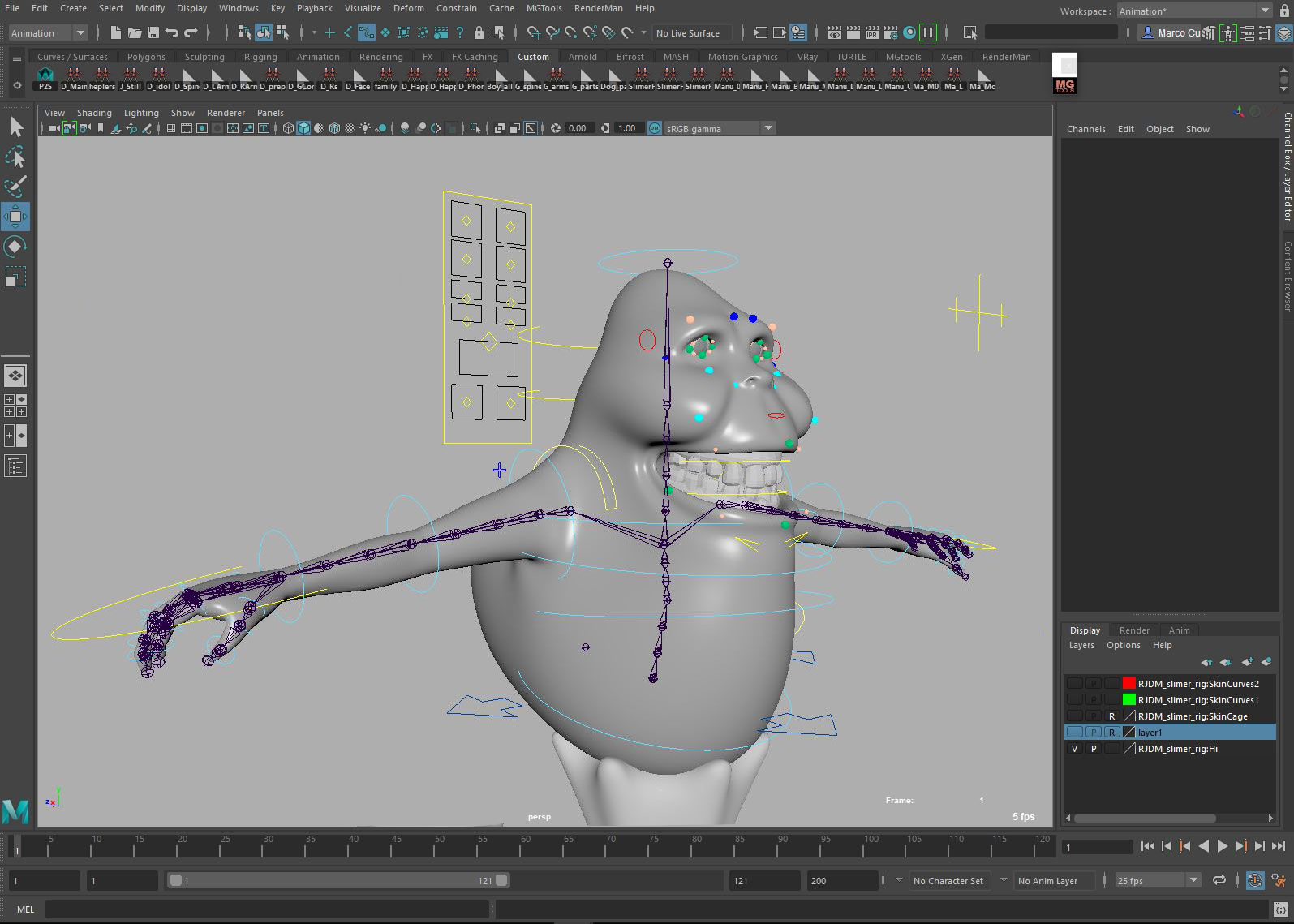The width and height of the screenshot is (1294, 924).
Task: Click the Select by component type icon
Action: point(282,32)
